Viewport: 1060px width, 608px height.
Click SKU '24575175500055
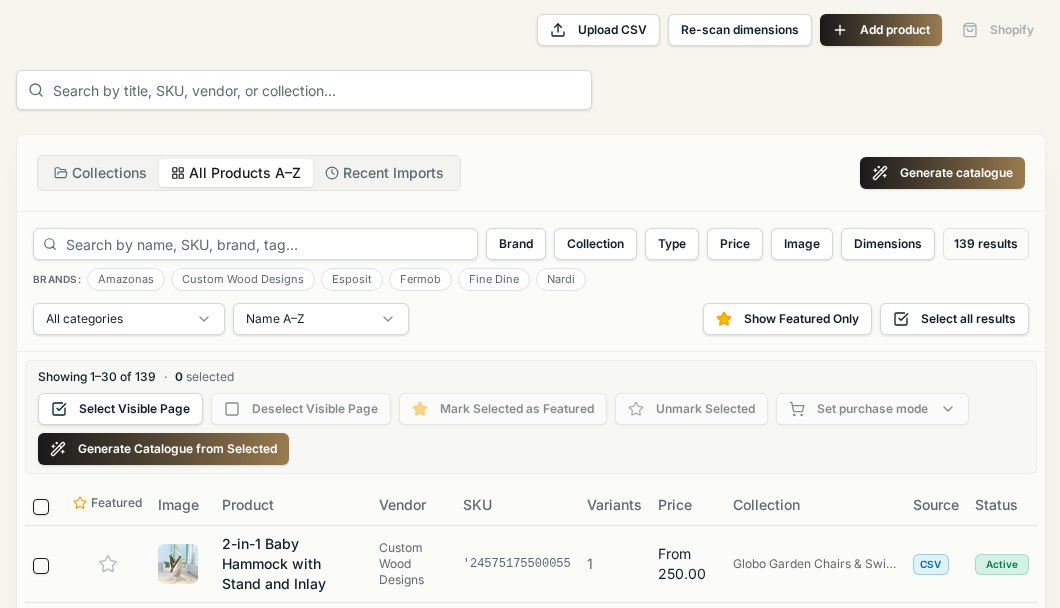coord(516,563)
